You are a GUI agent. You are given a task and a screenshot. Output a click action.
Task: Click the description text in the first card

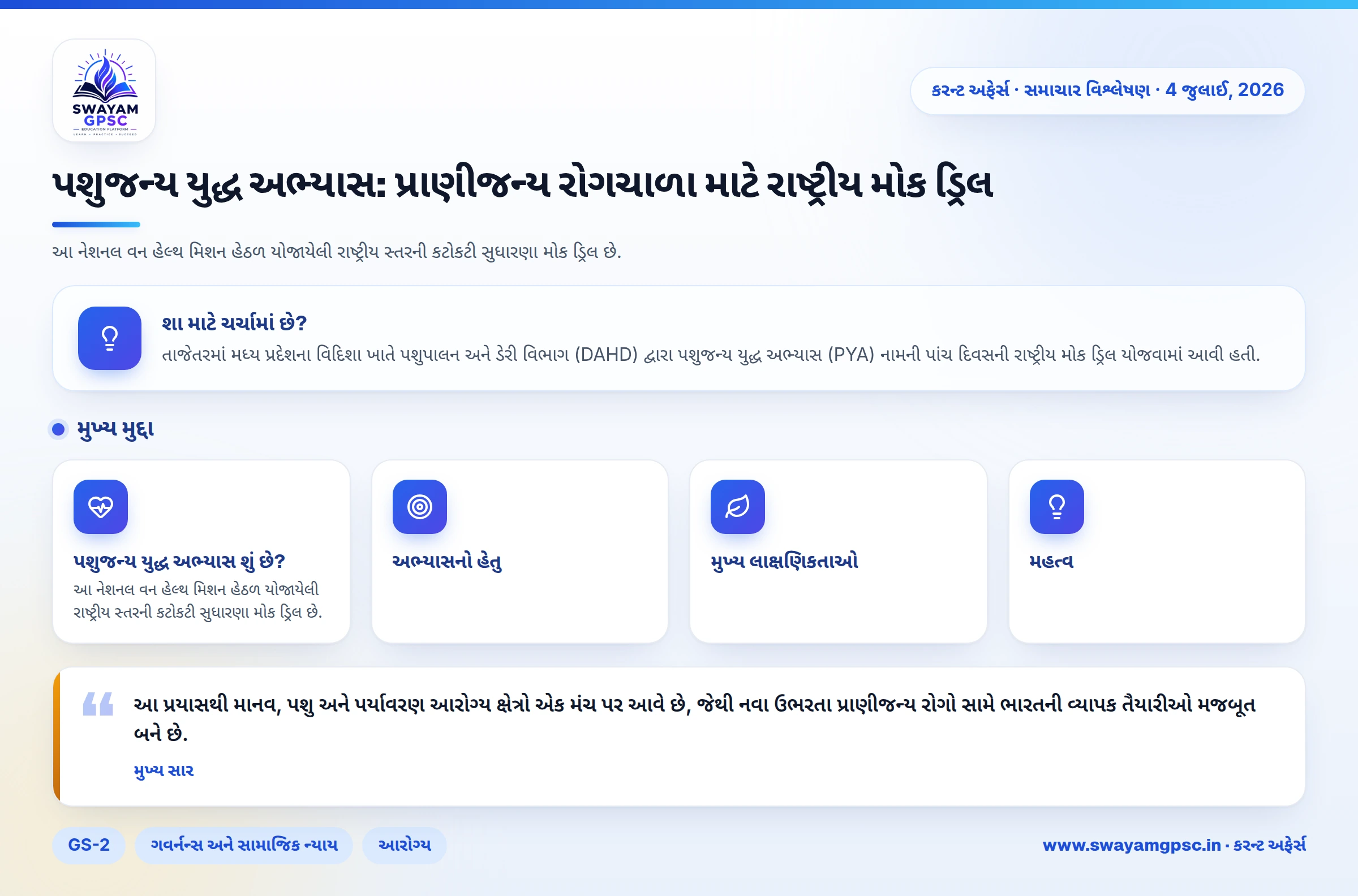(199, 601)
